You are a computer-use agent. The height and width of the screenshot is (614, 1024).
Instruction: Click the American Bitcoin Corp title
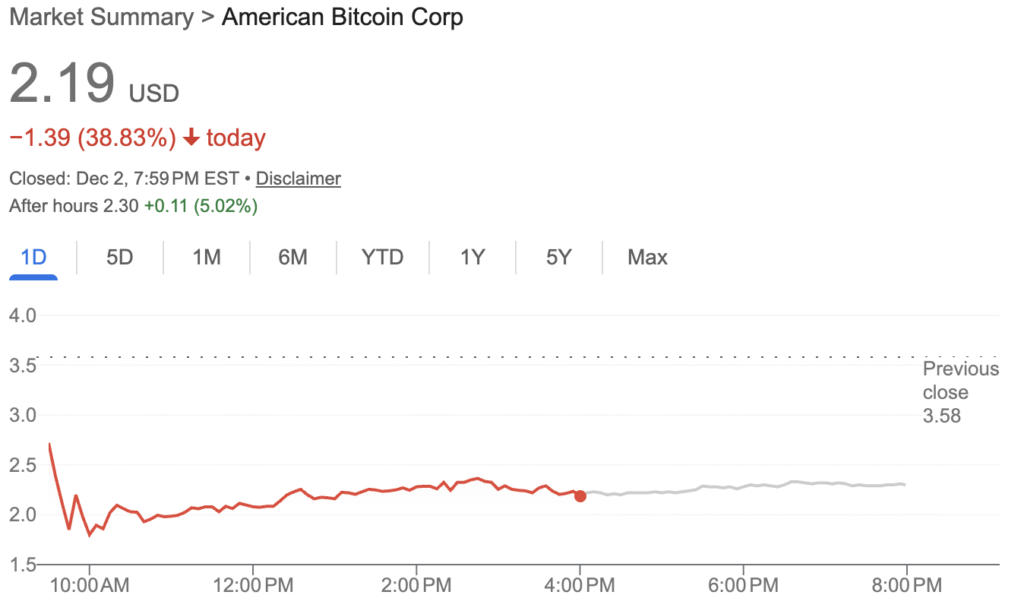coord(342,17)
